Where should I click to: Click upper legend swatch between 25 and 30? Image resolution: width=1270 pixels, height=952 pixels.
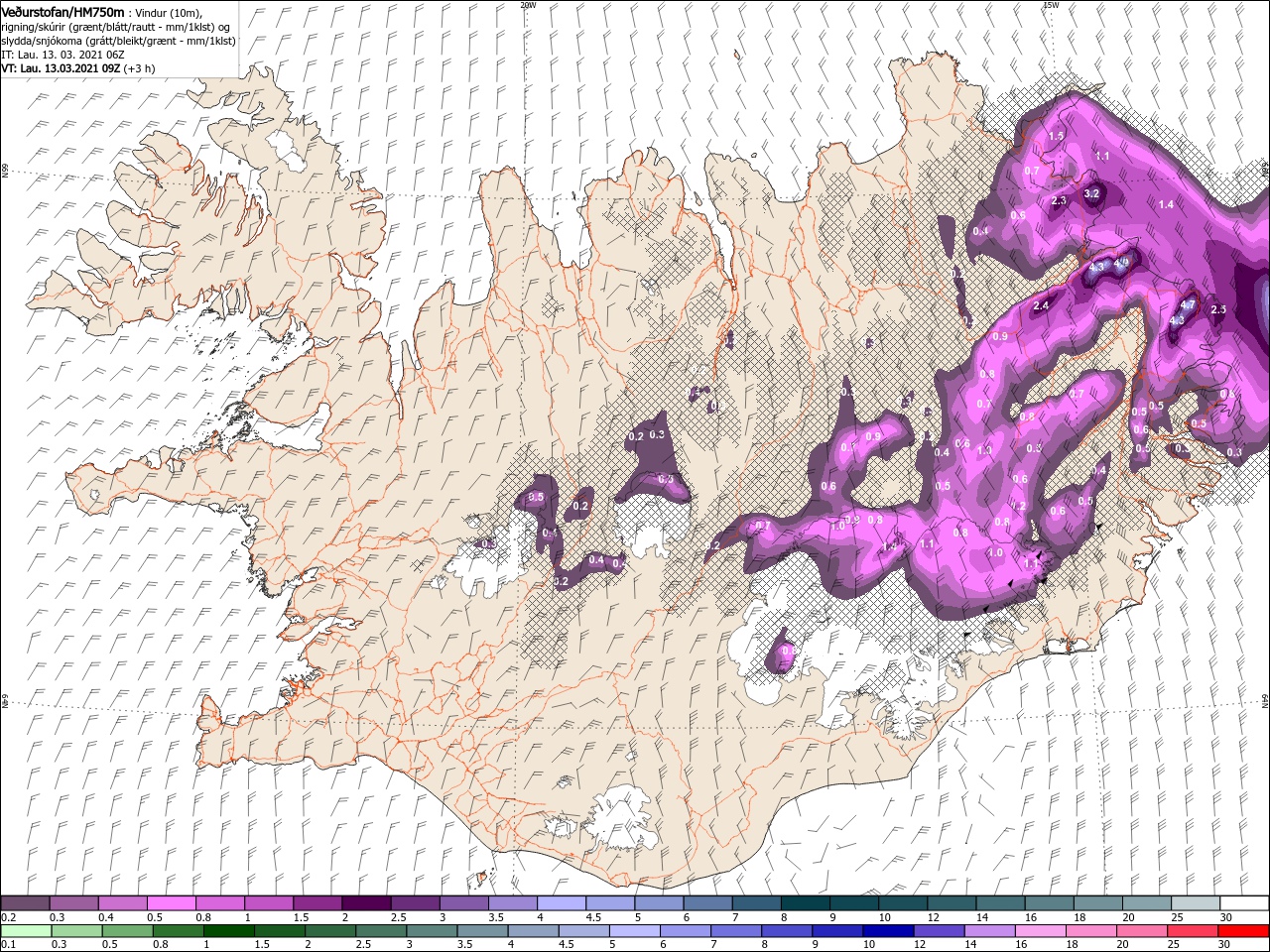coord(1196,903)
